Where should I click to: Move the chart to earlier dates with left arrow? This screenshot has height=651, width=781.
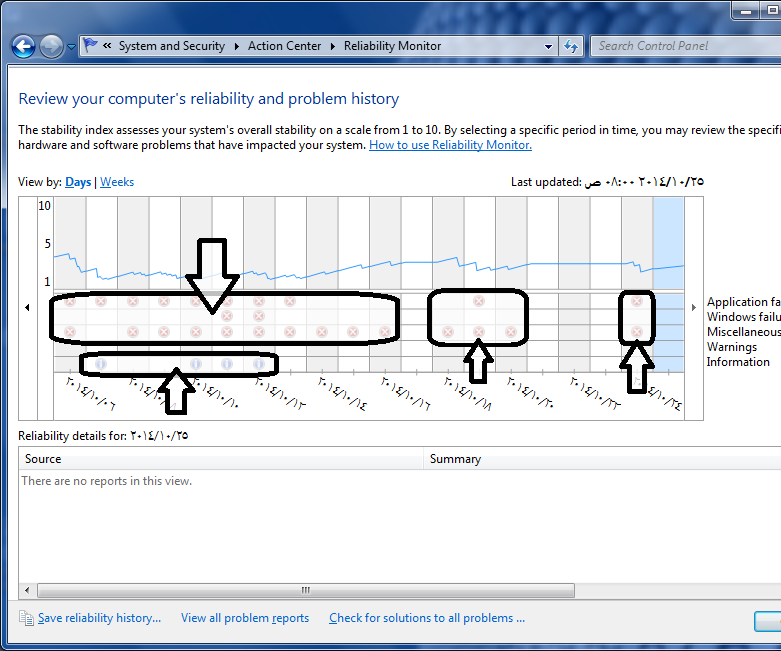coord(27,308)
